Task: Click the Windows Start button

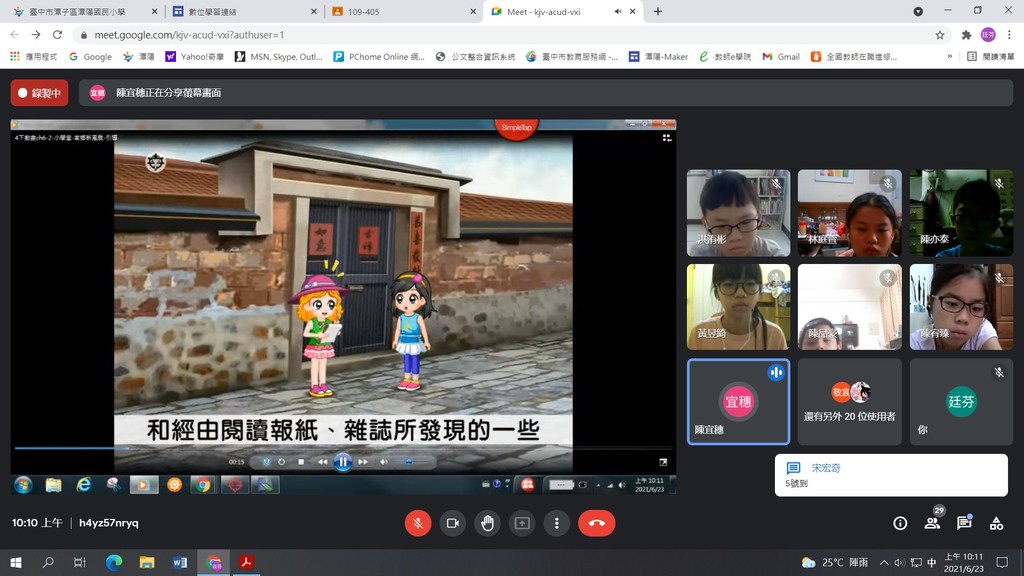Action: [16, 562]
